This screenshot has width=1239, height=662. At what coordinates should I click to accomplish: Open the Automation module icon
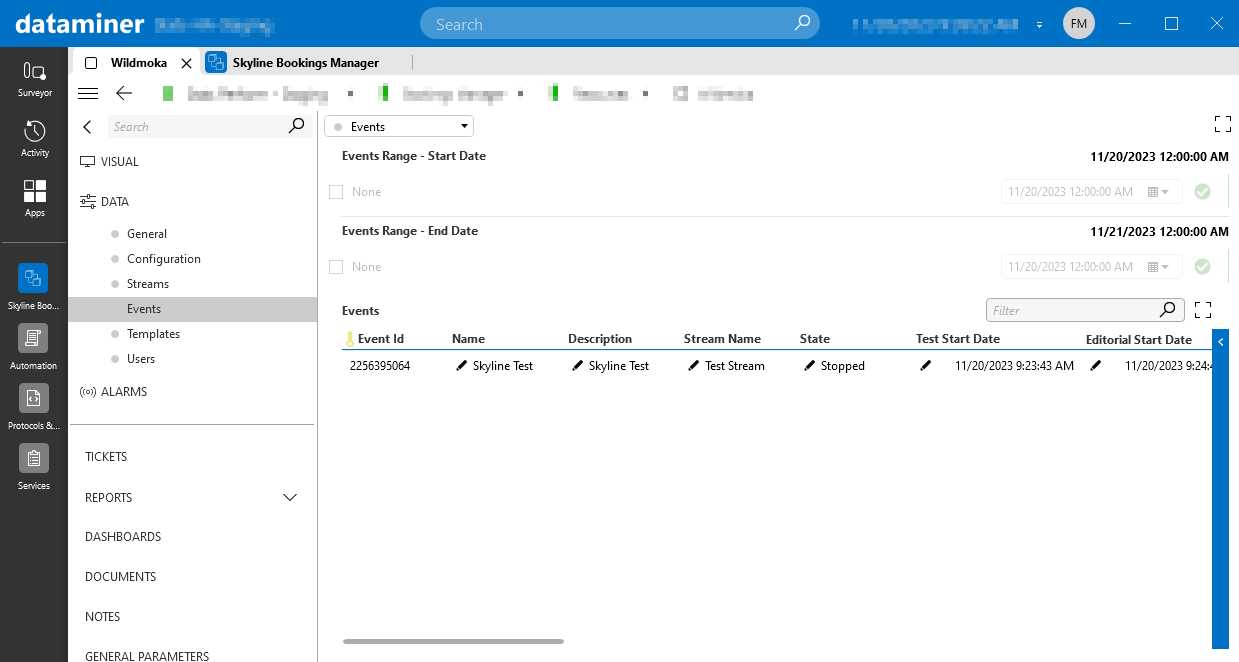click(33, 338)
